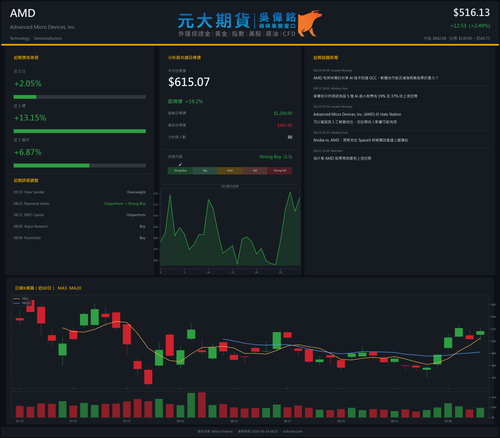Select the BMO Capital rating row

point(80,215)
